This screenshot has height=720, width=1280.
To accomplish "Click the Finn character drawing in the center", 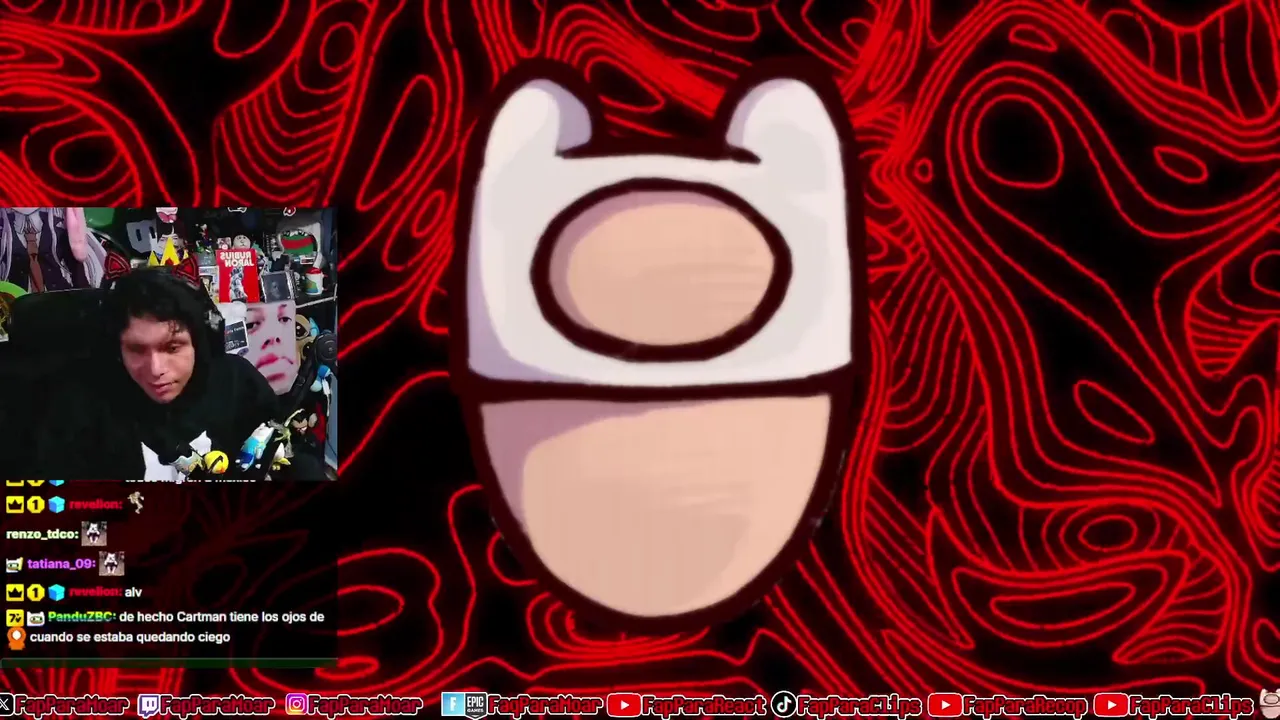I will click(660, 345).
